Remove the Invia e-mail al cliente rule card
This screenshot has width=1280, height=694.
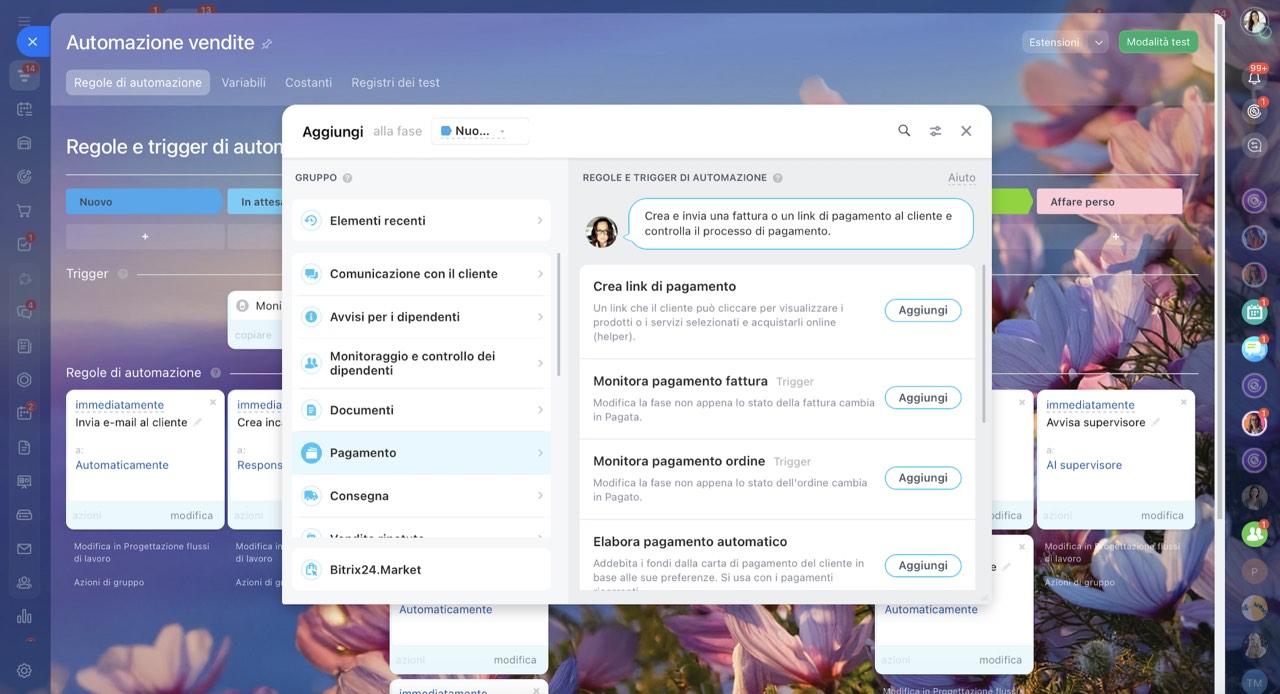(213, 402)
